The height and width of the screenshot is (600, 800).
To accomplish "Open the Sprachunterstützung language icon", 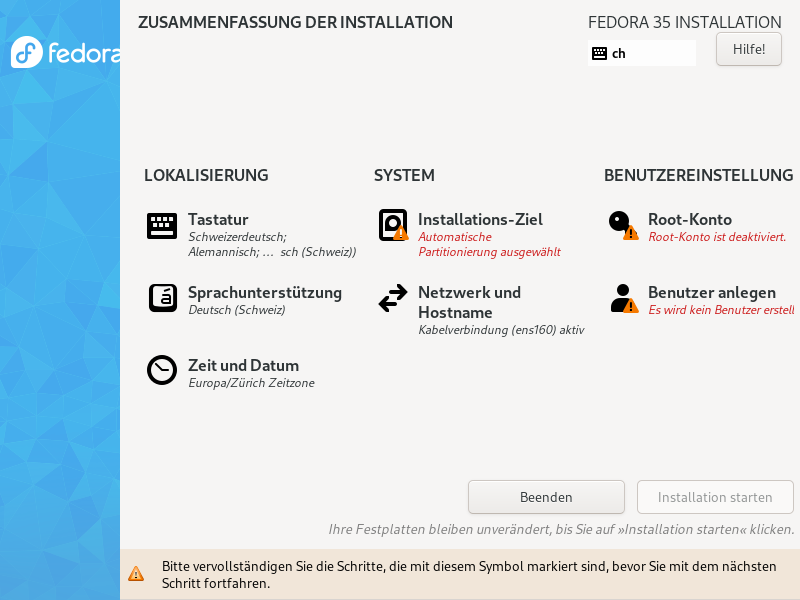I will [x=163, y=298].
